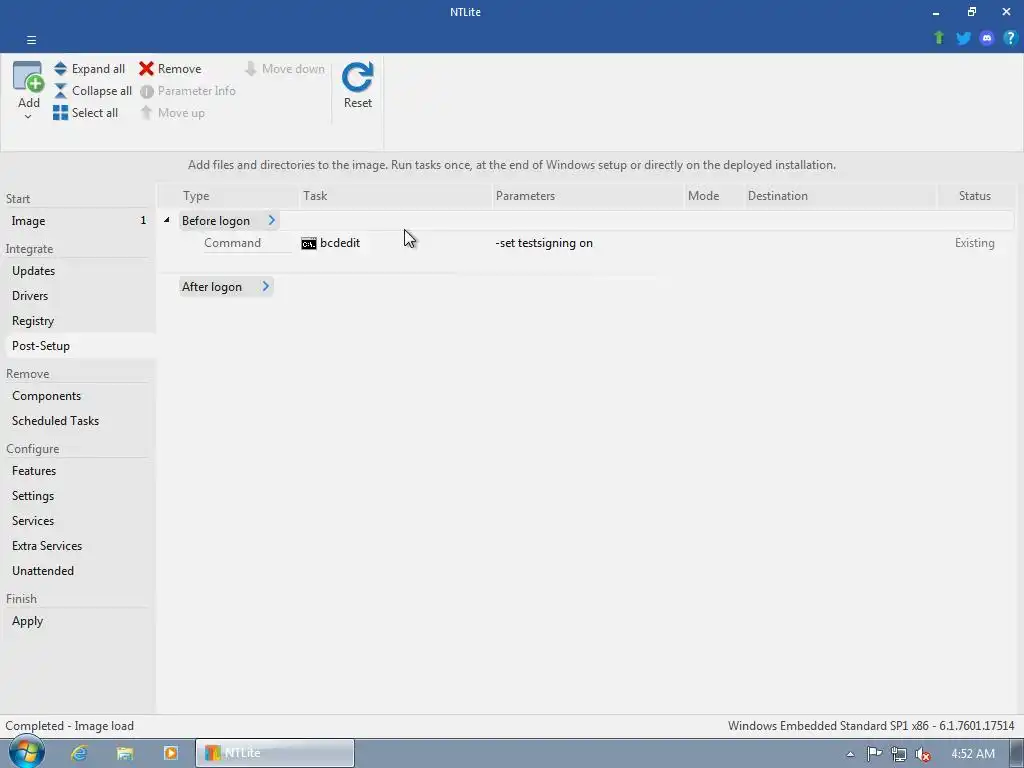1024x768 pixels.
Task: Click the Add icon with green plus
Action: [x=28, y=76]
